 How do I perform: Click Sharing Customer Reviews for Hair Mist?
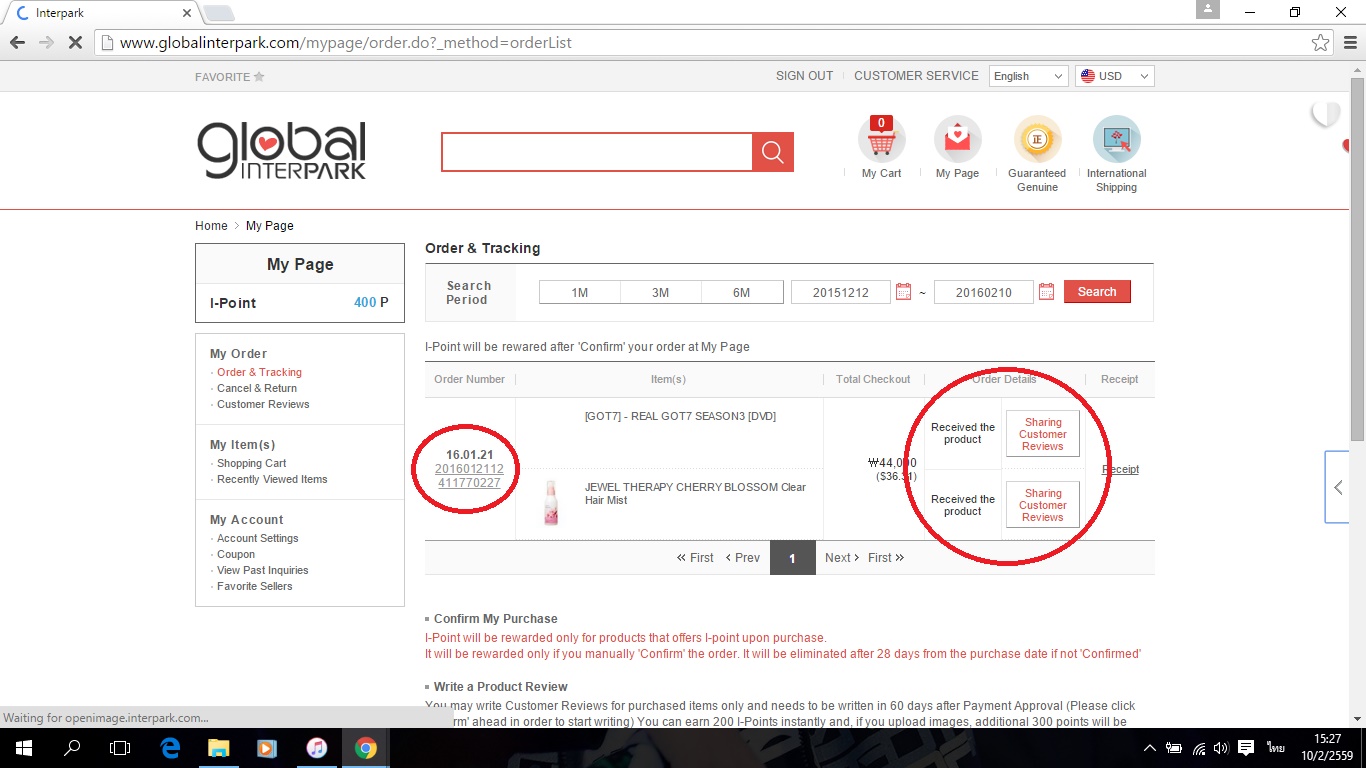1043,505
